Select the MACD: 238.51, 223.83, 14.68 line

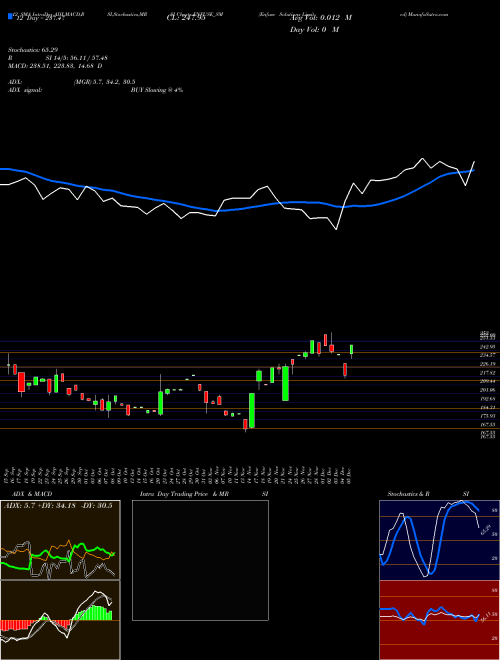click(55, 66)
